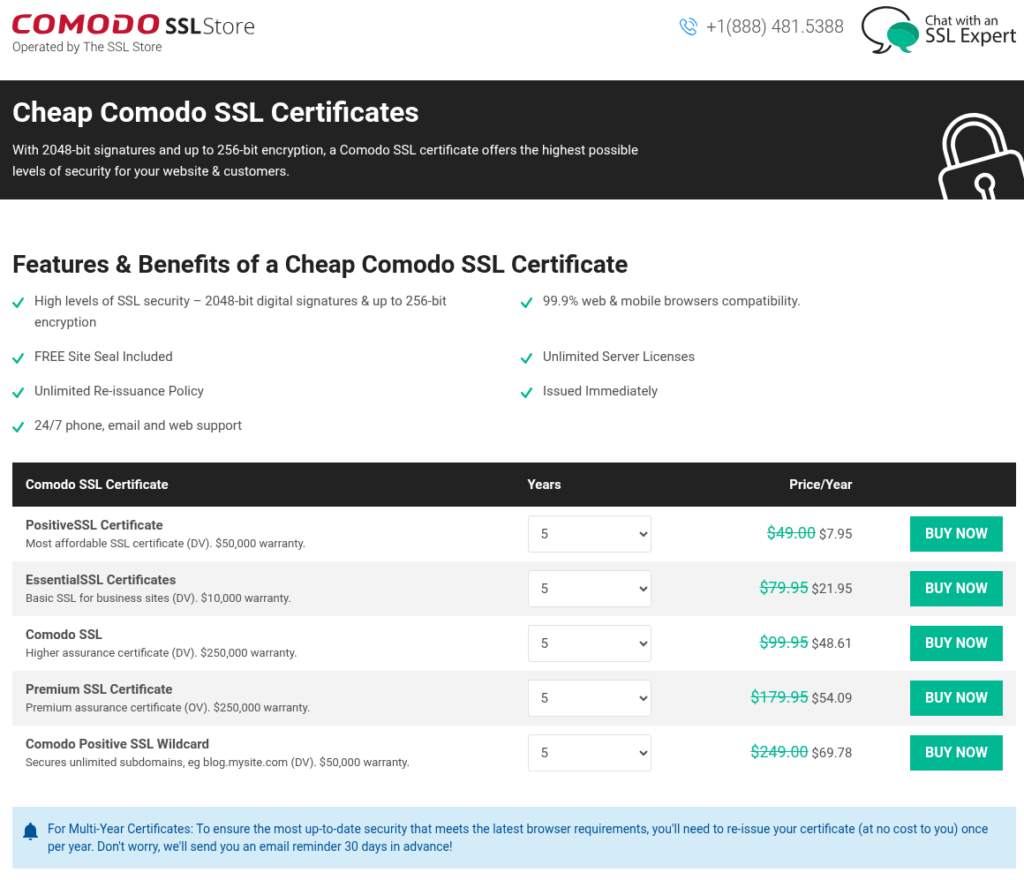
Task: Click the checkmark near Unlimited Re-issuance Policy
Action: 18,391
